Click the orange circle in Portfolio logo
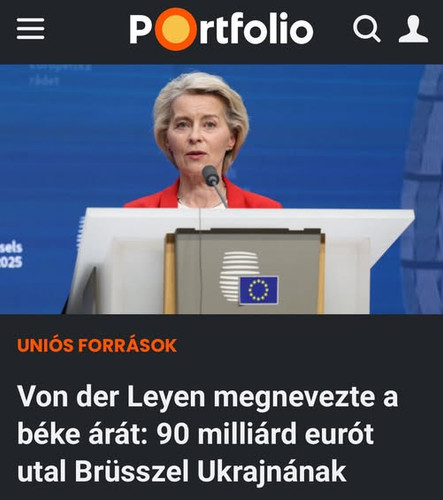 (x=175, y=29)
